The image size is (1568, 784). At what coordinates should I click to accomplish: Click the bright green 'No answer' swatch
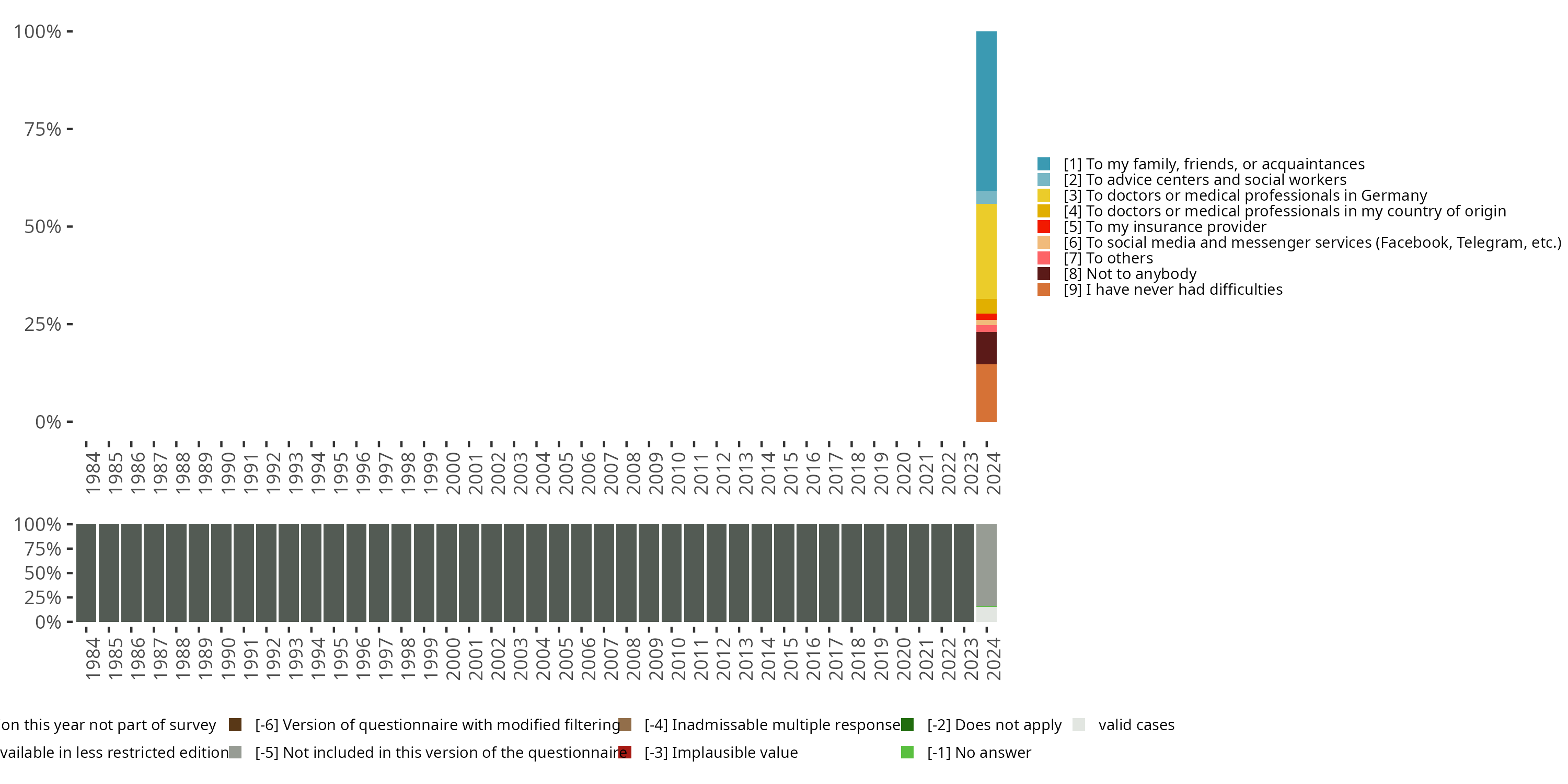point(907,752)
